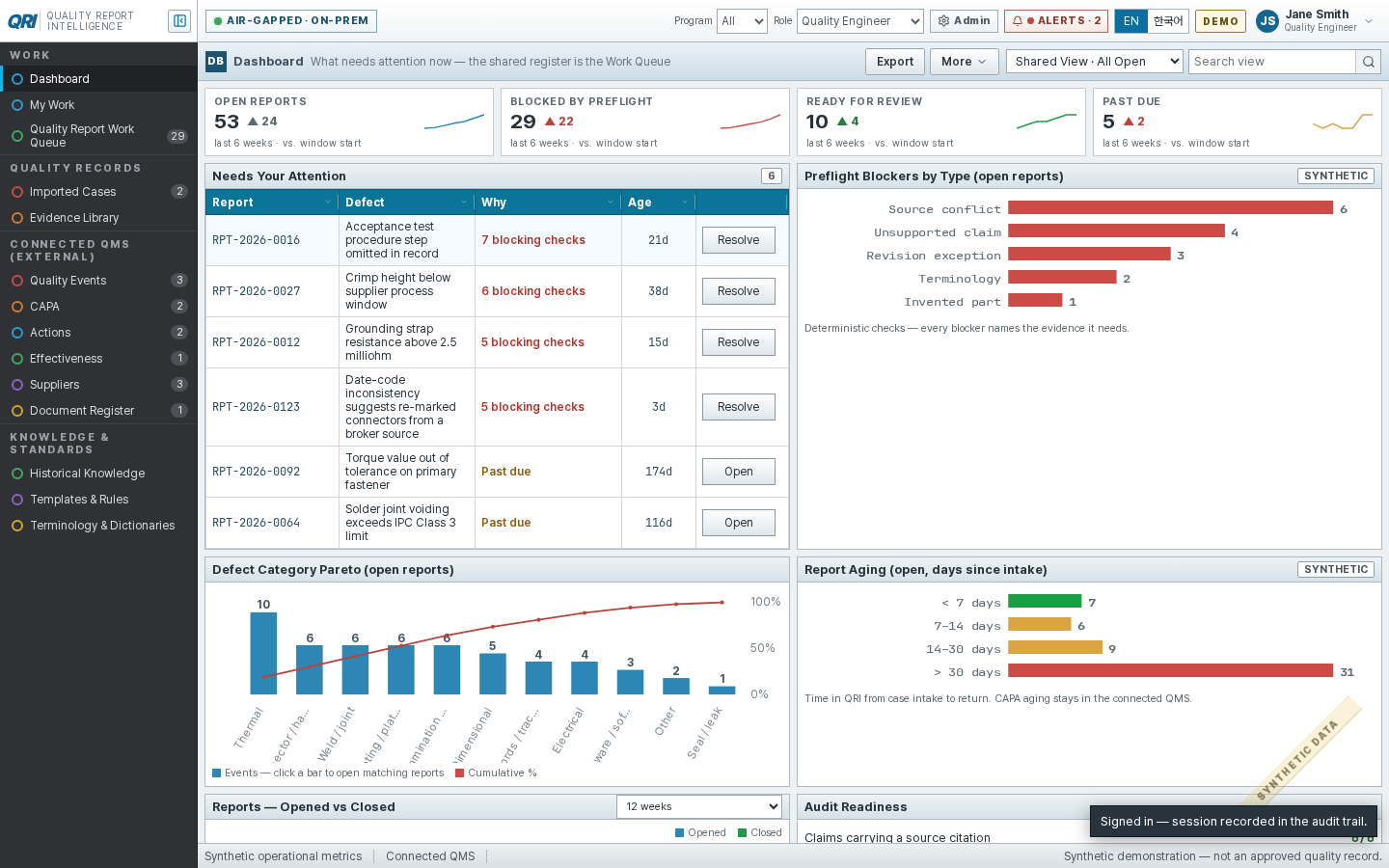Click the Export button
The height and width of the screenshot is (868, 1389).
coord(895,62)
